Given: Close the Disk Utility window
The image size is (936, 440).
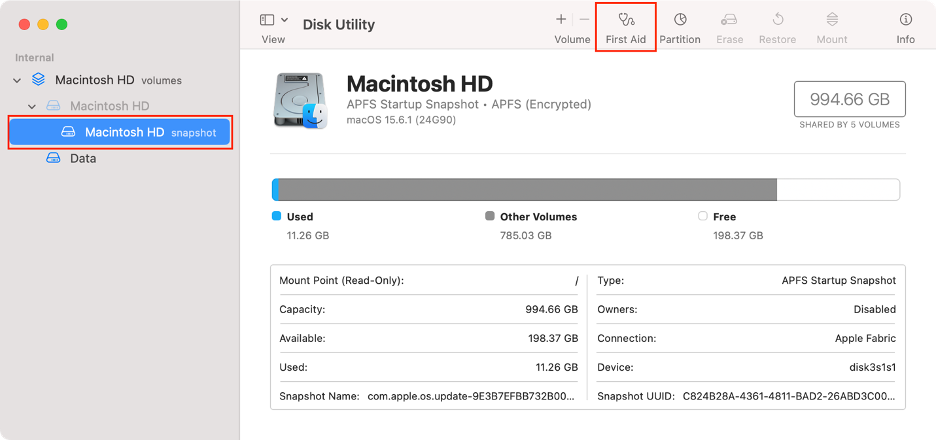Looking at the screenshot, I should 24,24.
